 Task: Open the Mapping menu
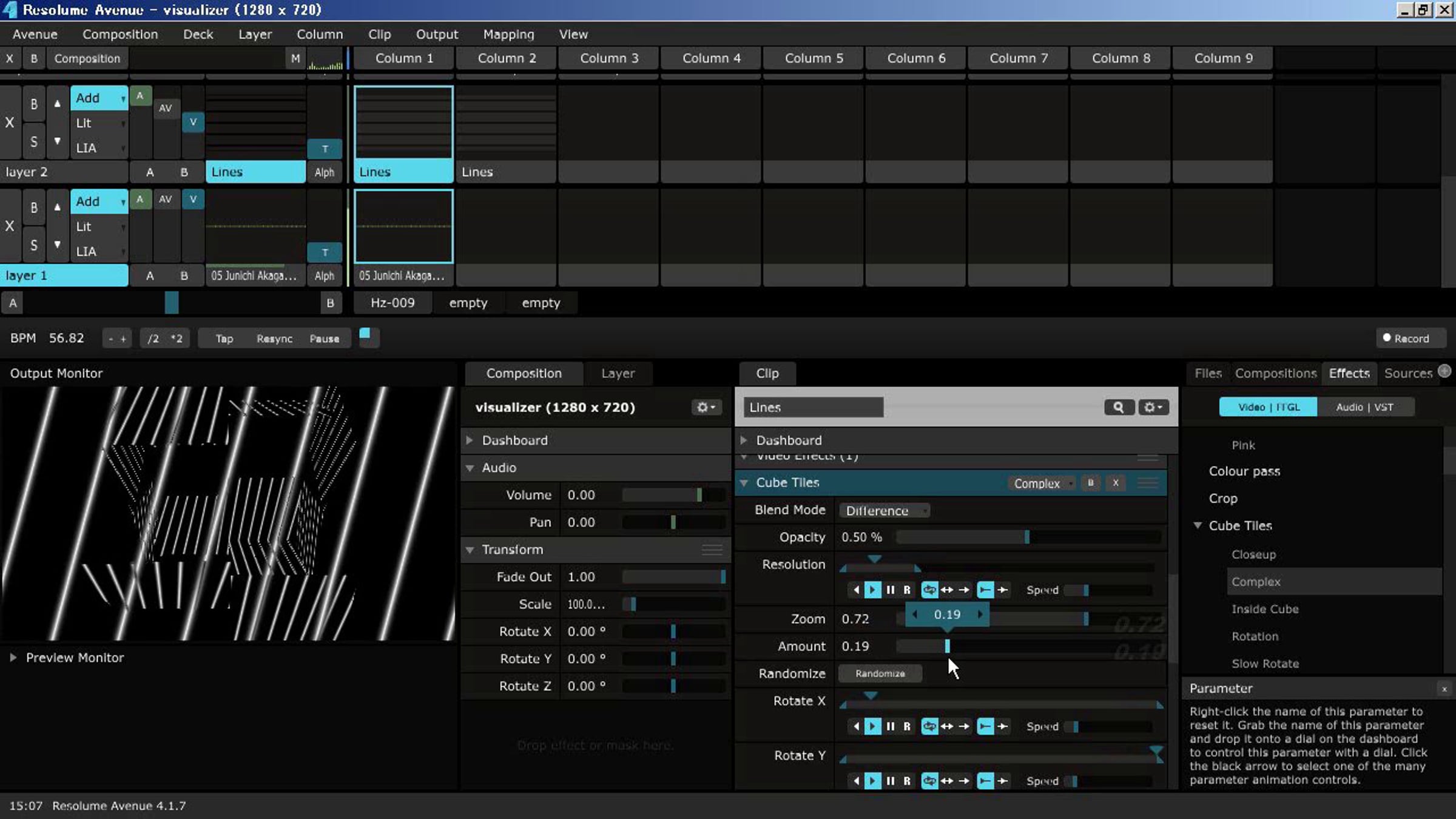click(x=508, y=35)
